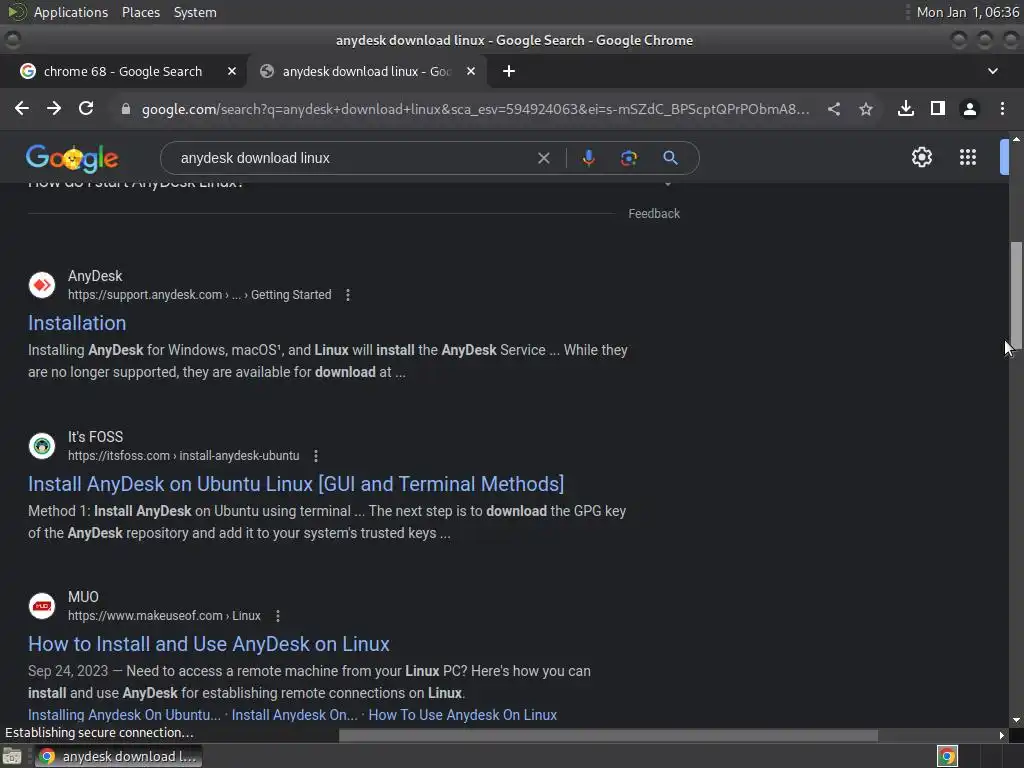This screenshot has height=768, width=1024.
Task: Open the System menu
Action: [x=195, y=12]
